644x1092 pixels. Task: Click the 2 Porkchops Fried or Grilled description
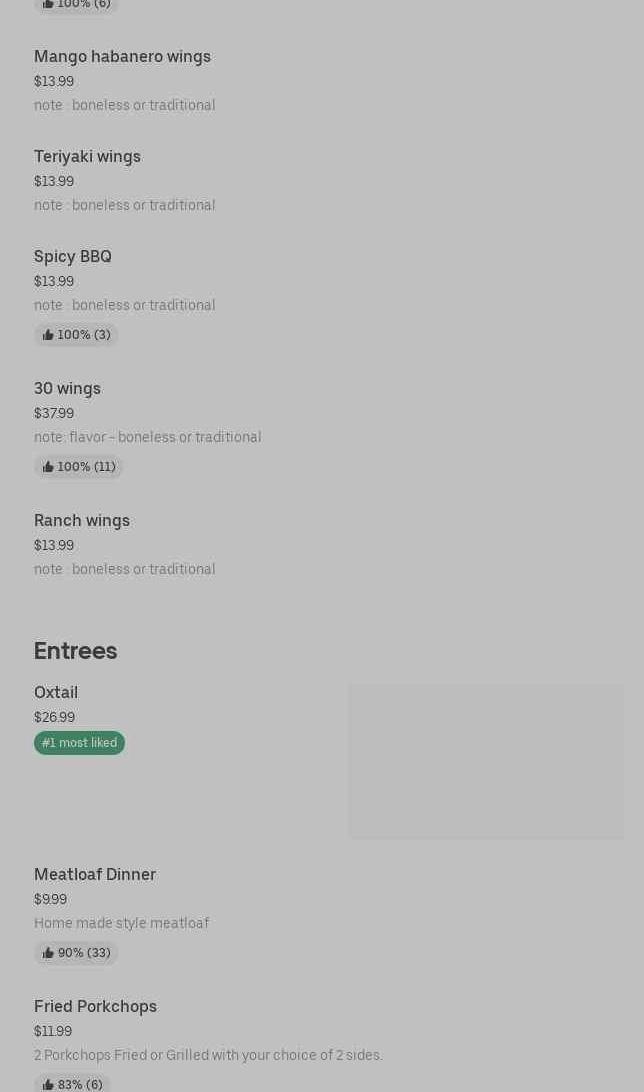tap(208, 1055)
